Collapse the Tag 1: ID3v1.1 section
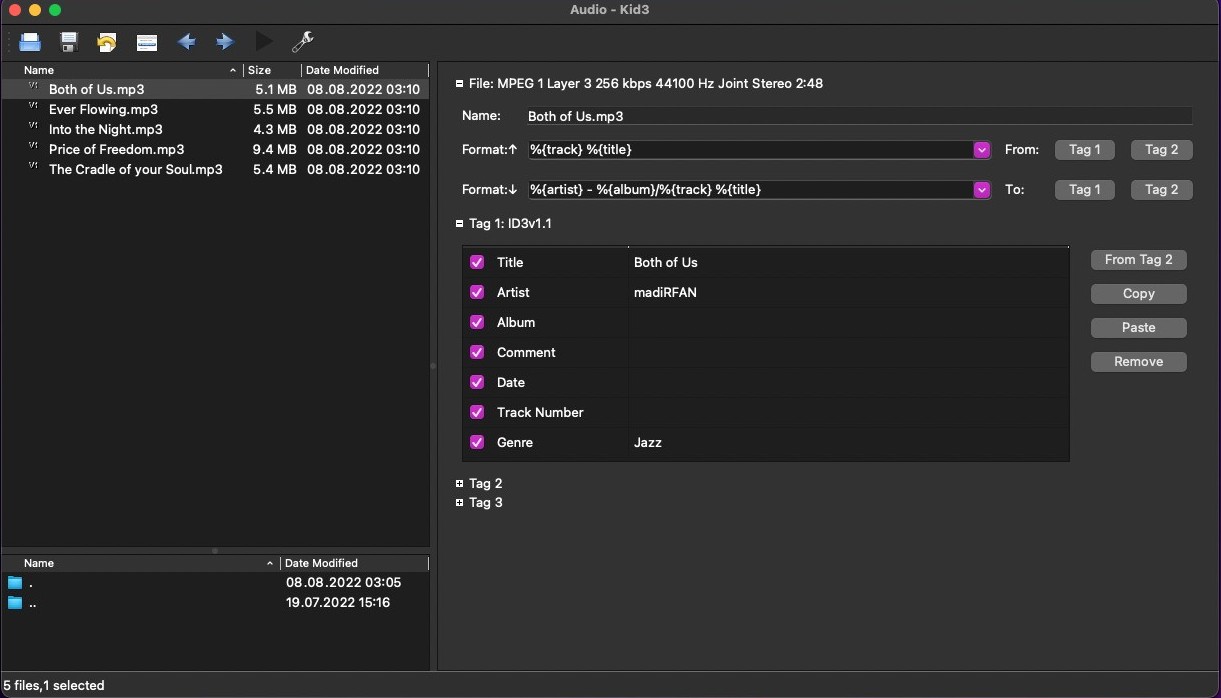The image size is (1221, 698). pos(459,223)
